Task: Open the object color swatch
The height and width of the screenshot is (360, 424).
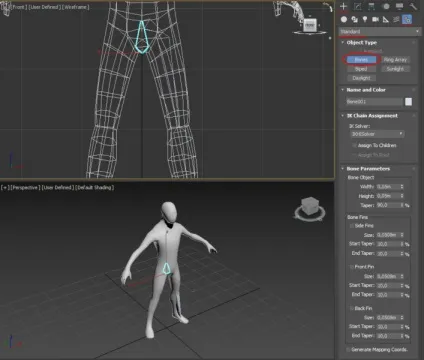Action: tap(408, 102)
